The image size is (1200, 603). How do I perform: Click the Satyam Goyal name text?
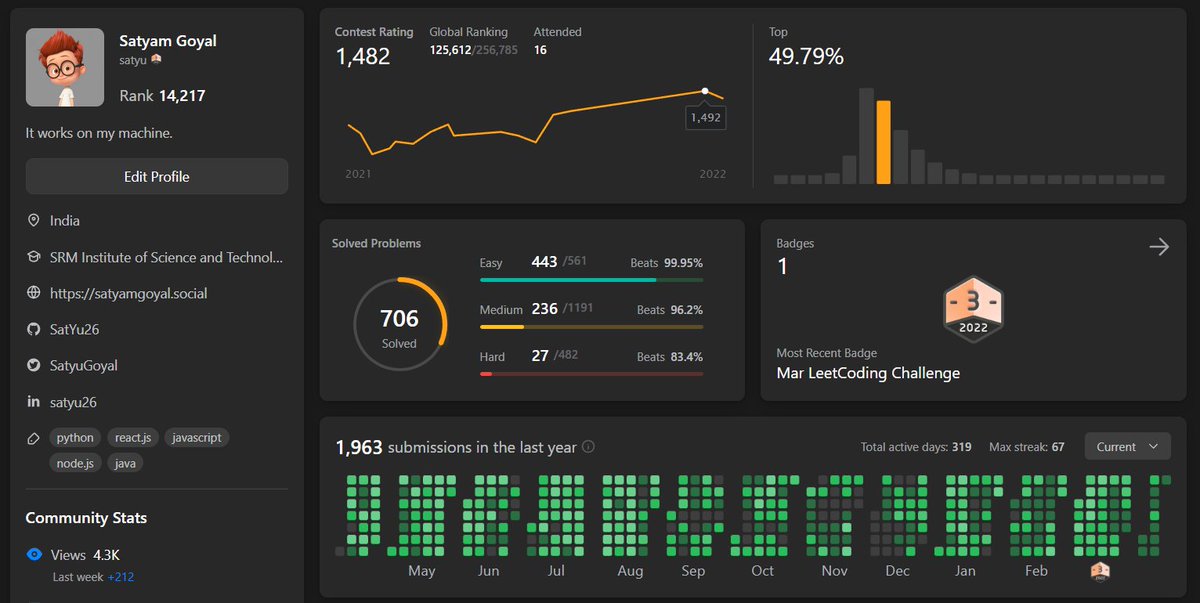[168, 41]
